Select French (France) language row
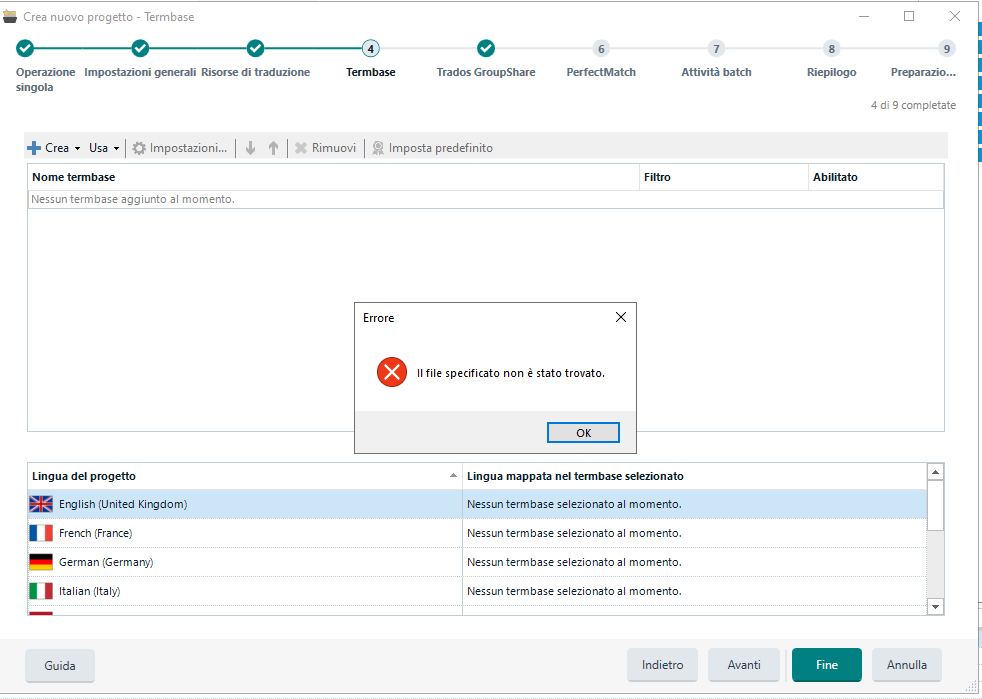 (x=477, y=533)
